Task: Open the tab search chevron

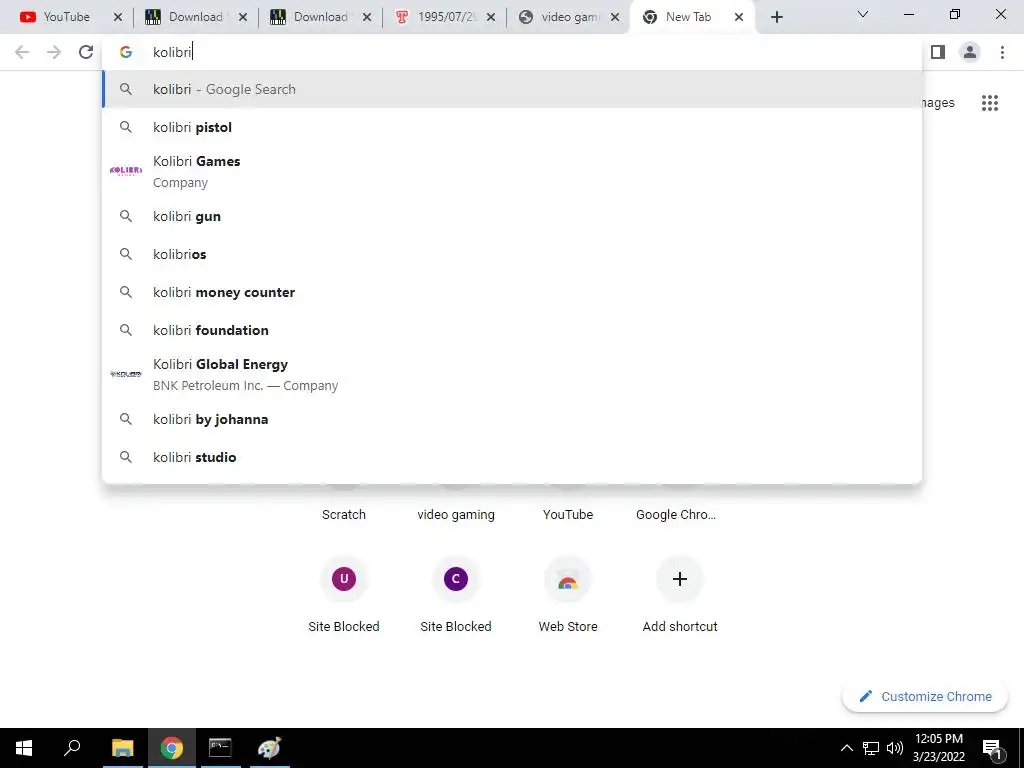Action: [863, 14]
